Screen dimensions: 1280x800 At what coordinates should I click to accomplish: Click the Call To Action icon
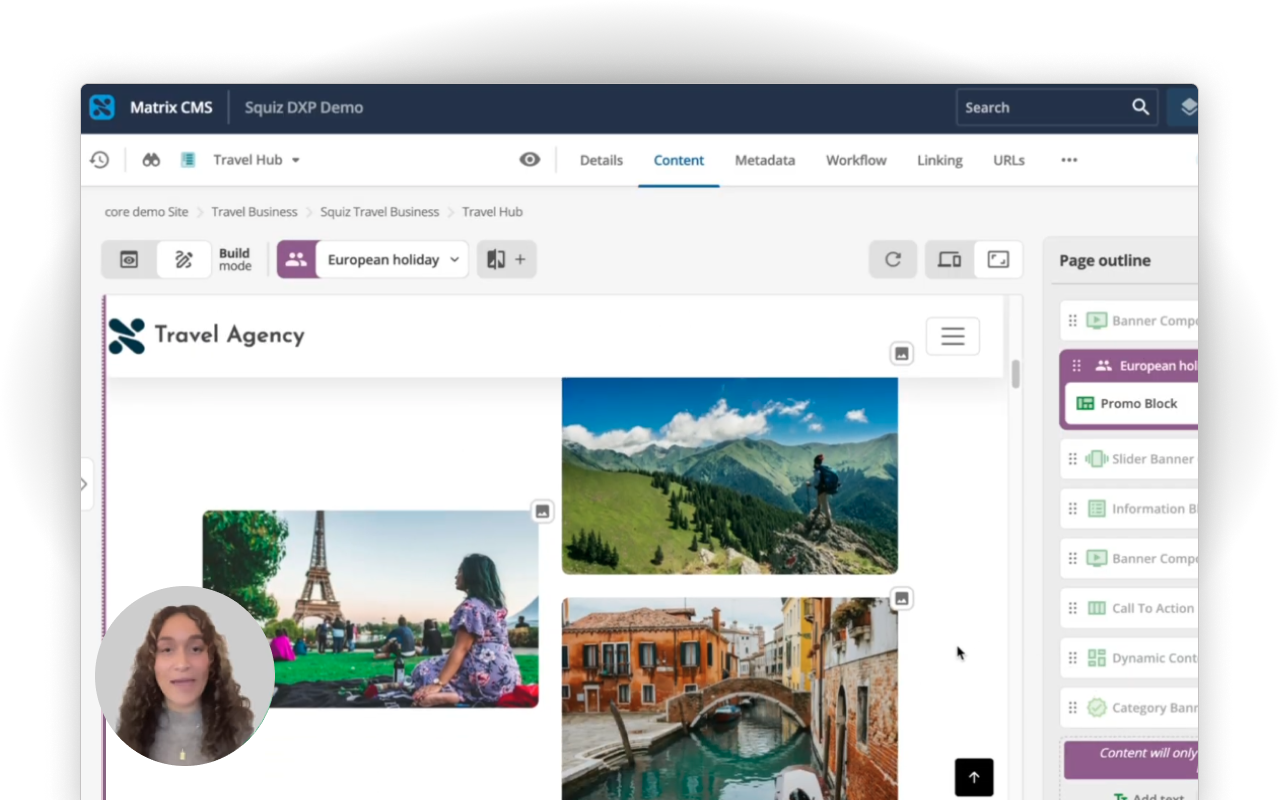point(1096,608)
